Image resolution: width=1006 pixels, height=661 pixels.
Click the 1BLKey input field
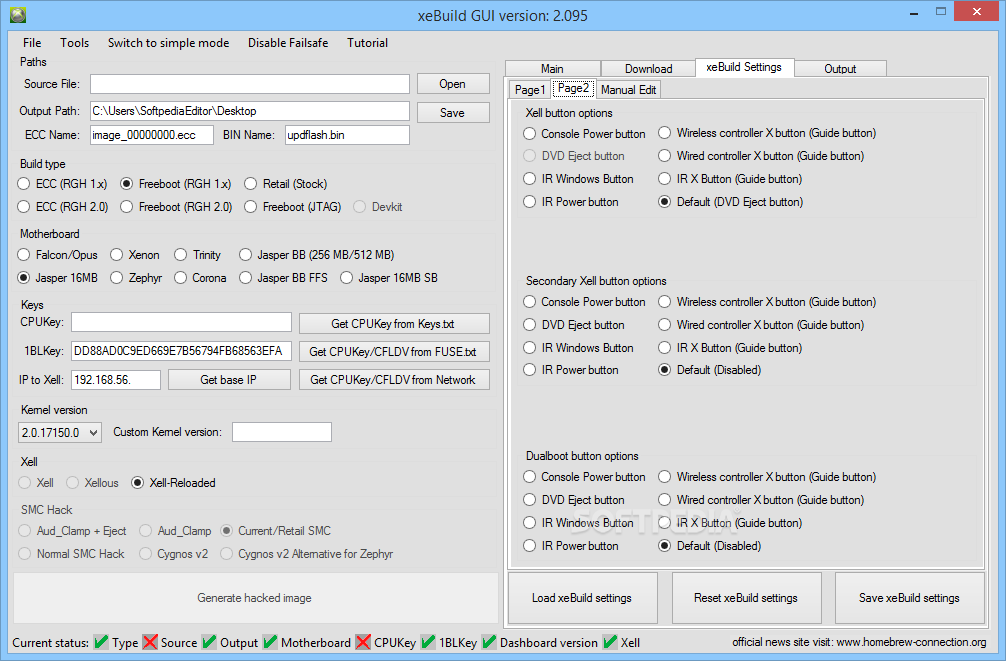coord(182,351)
